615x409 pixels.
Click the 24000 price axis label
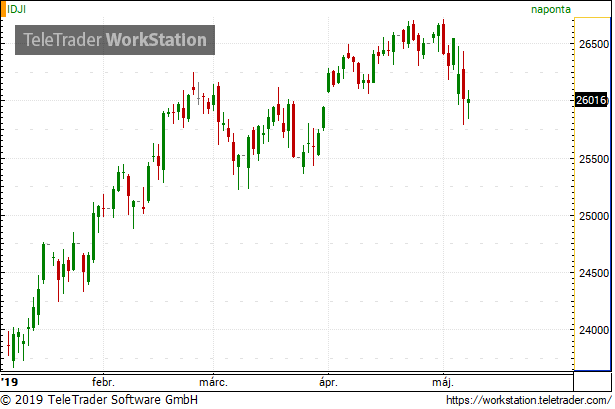tap(594, 330)
